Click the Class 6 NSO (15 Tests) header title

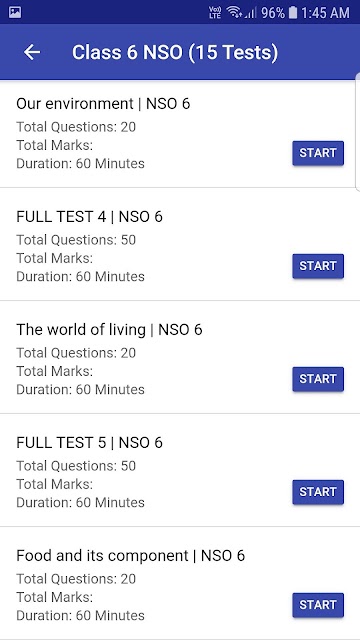click(175, 53)
